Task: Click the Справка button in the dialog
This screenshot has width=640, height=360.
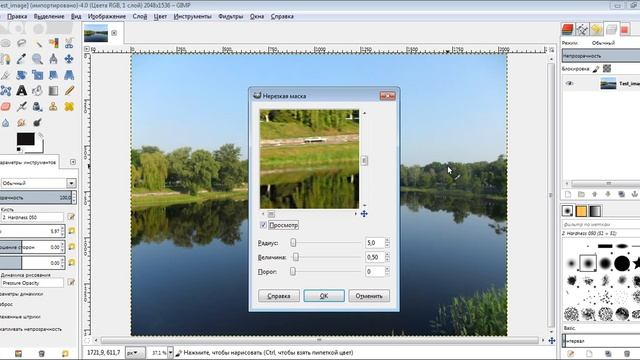Action: (279, 296)
